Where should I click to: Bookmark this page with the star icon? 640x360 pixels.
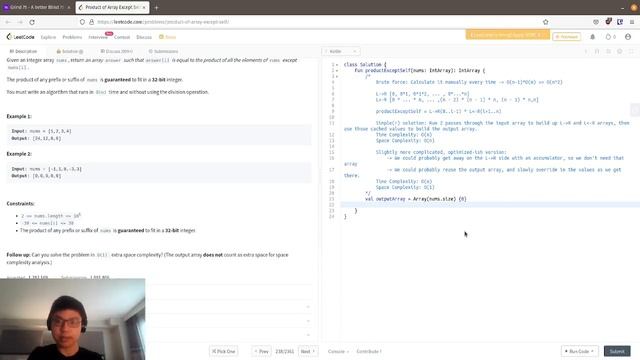pyautogui.click(x=546, y=22)
